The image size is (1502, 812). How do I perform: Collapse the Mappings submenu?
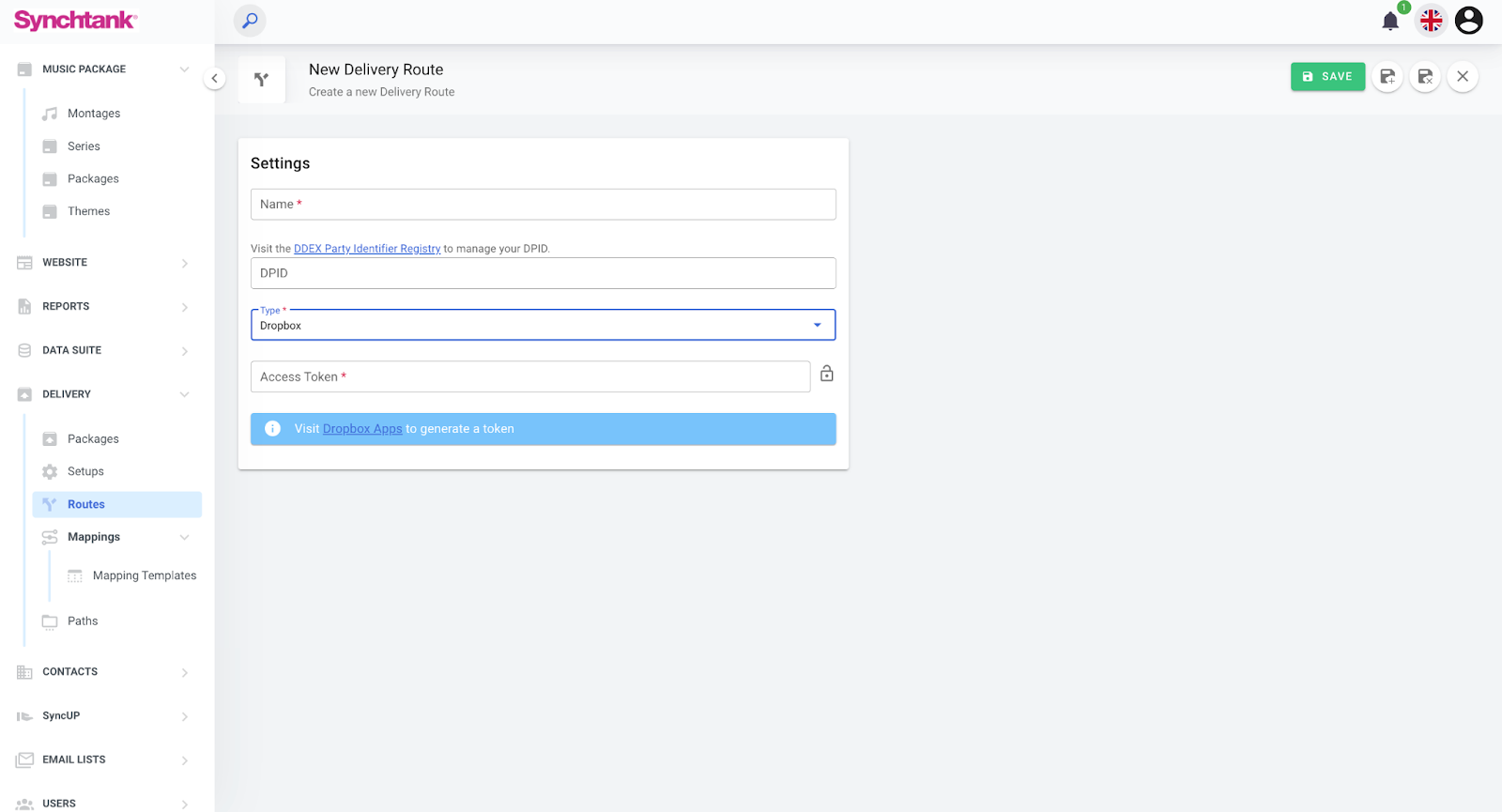pos(184,537)
